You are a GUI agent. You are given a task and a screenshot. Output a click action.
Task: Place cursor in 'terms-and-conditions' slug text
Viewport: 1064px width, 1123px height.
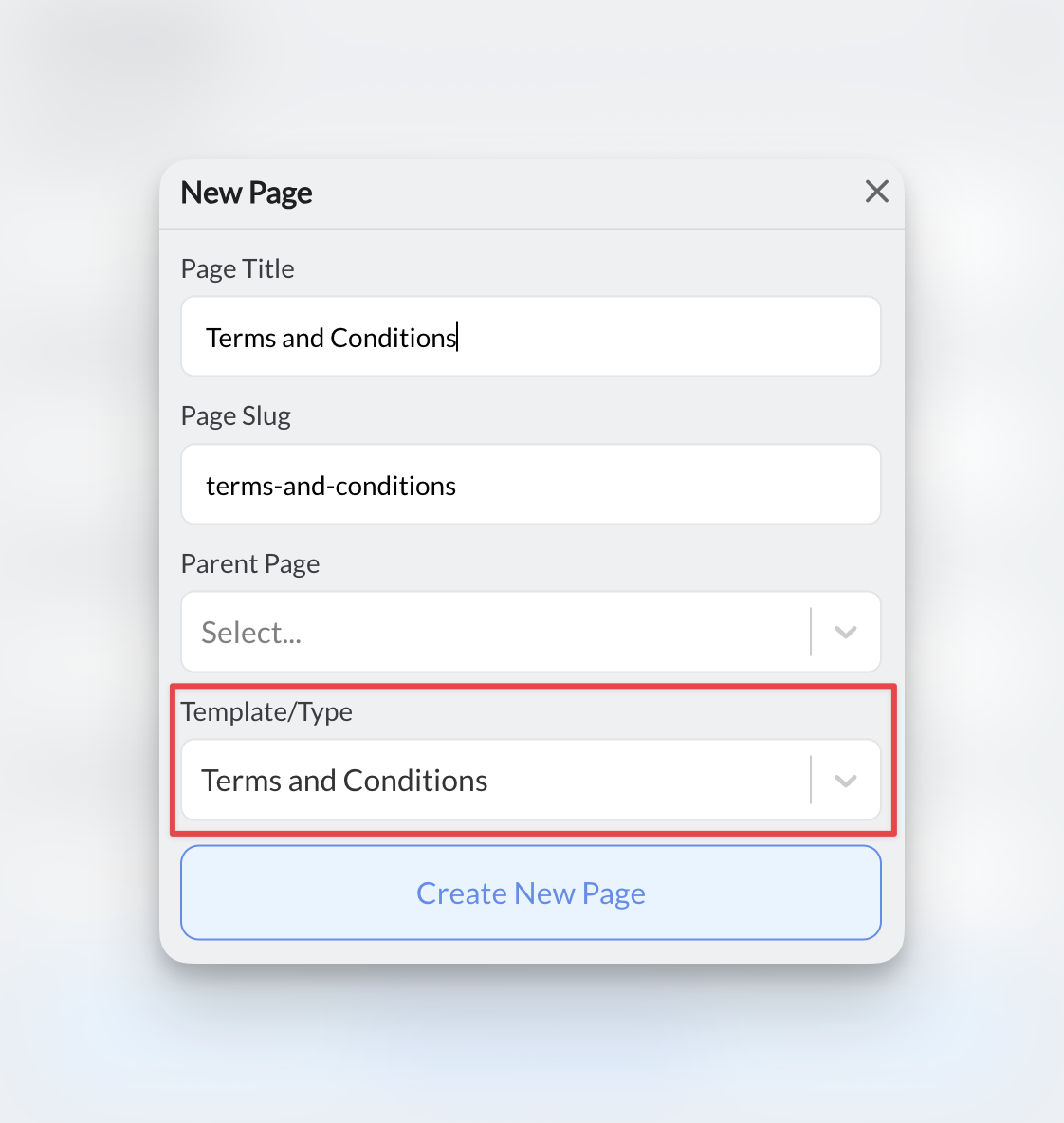pyautogui.click(x=330, y=485)
